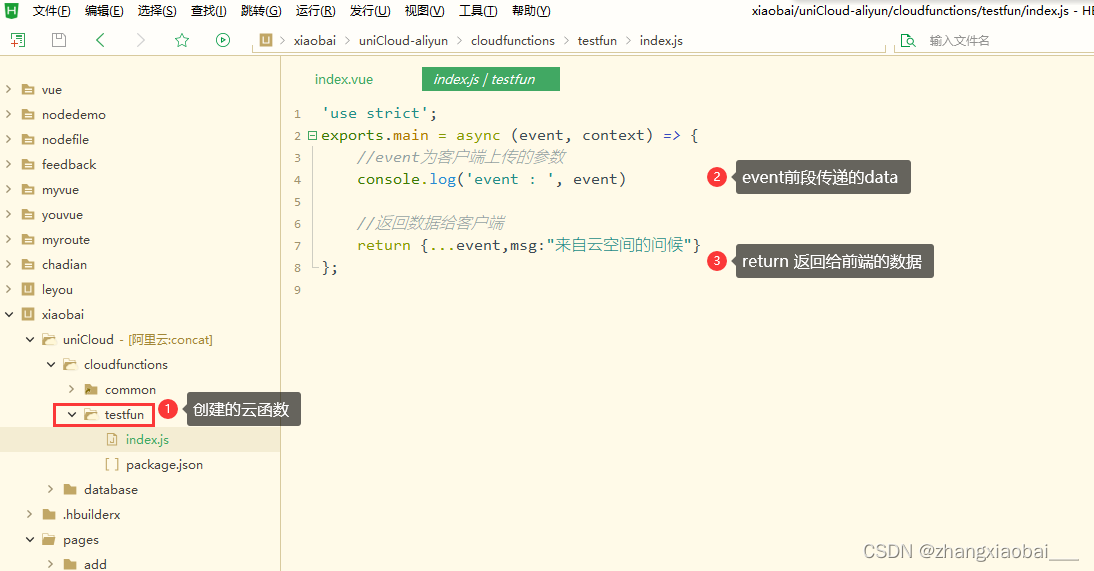This screenshot has width=1094, height=571.
Task: Go forward with the right arrow icon
Action: point(141,41)
